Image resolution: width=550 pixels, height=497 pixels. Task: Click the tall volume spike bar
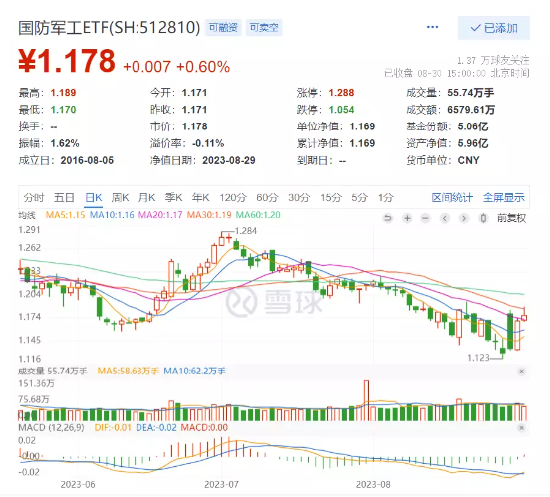[367, 400]
